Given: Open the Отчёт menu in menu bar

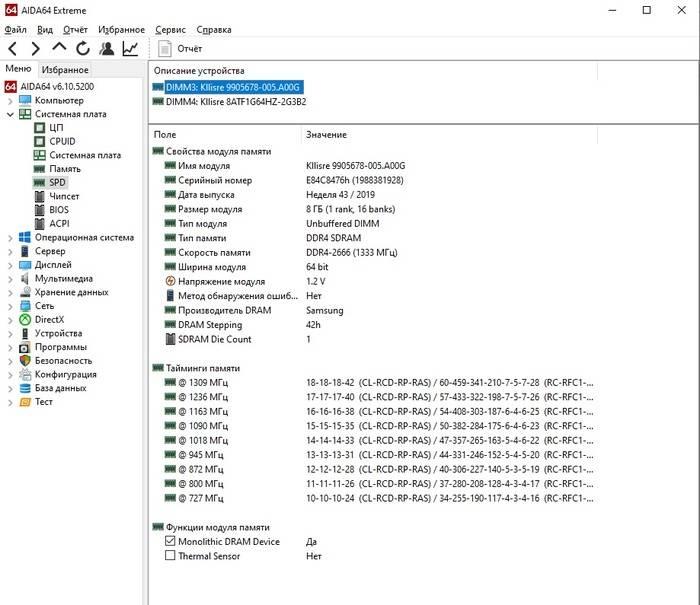Looking at the screenshot, I should tap(75, 29).
